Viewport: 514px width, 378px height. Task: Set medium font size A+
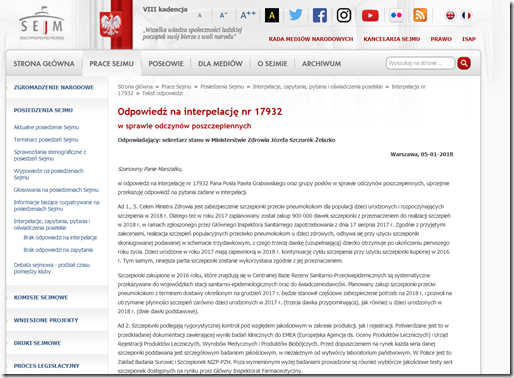click(223, 15)
